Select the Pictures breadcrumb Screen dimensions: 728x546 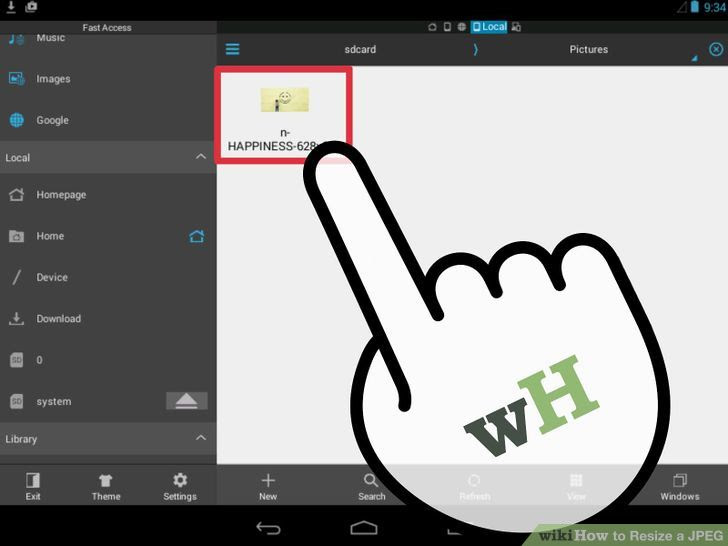(589, 49)
